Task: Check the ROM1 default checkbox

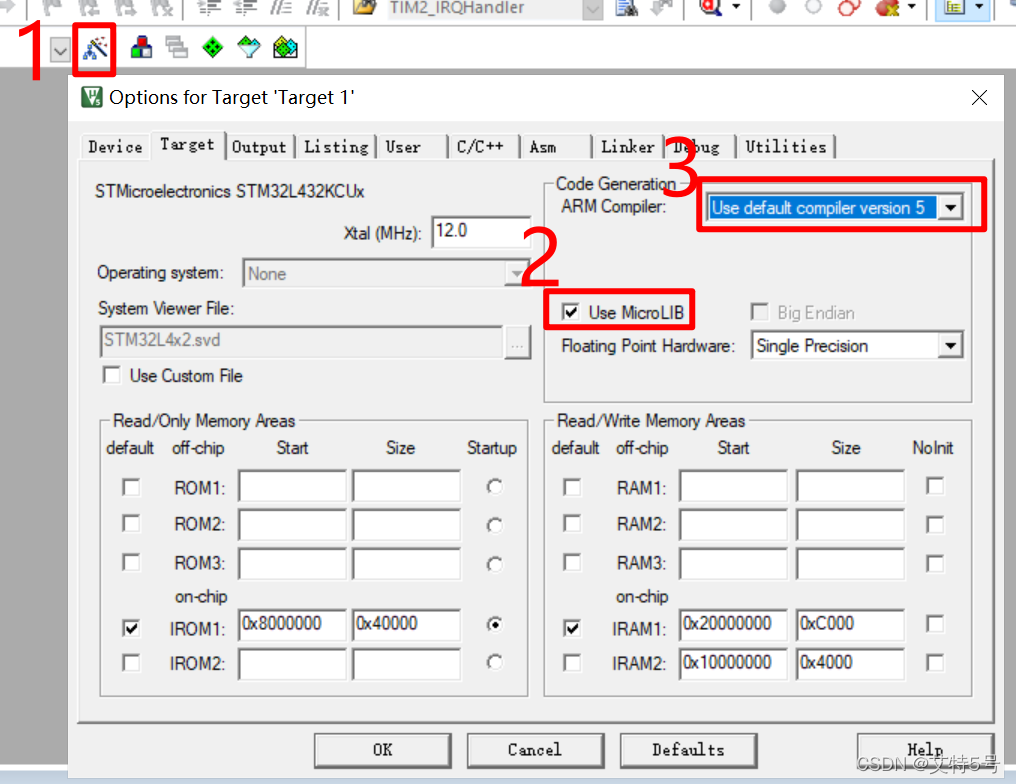Action: (x=131, y=487)
